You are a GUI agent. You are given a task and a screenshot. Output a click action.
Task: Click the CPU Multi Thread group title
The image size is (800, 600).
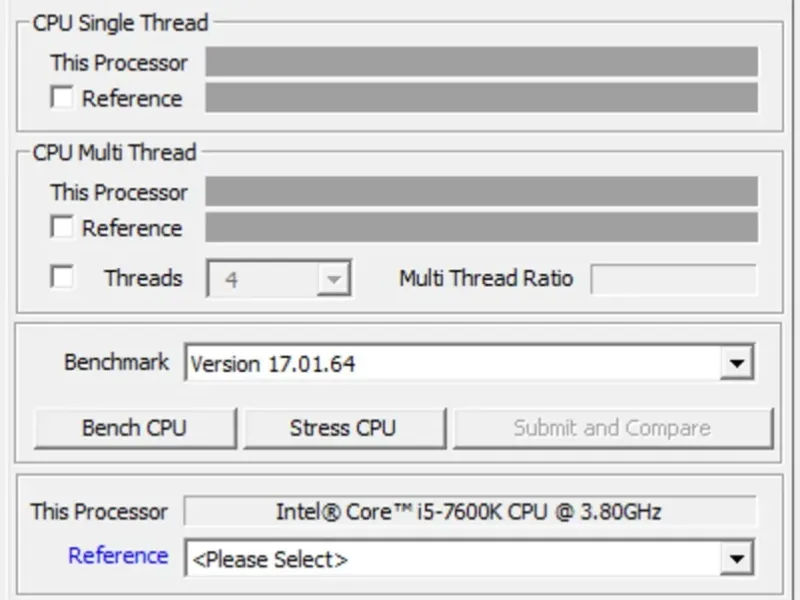(114, 153)
